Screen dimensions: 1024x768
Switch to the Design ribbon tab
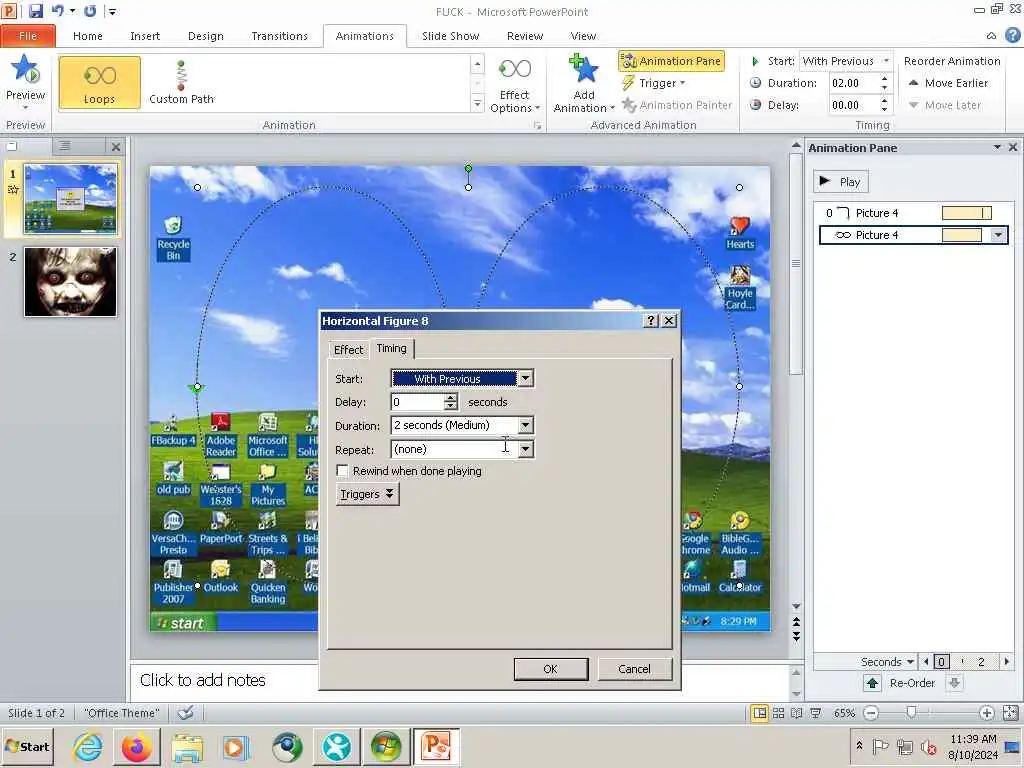pyautogui.click(x=205, y=36)
